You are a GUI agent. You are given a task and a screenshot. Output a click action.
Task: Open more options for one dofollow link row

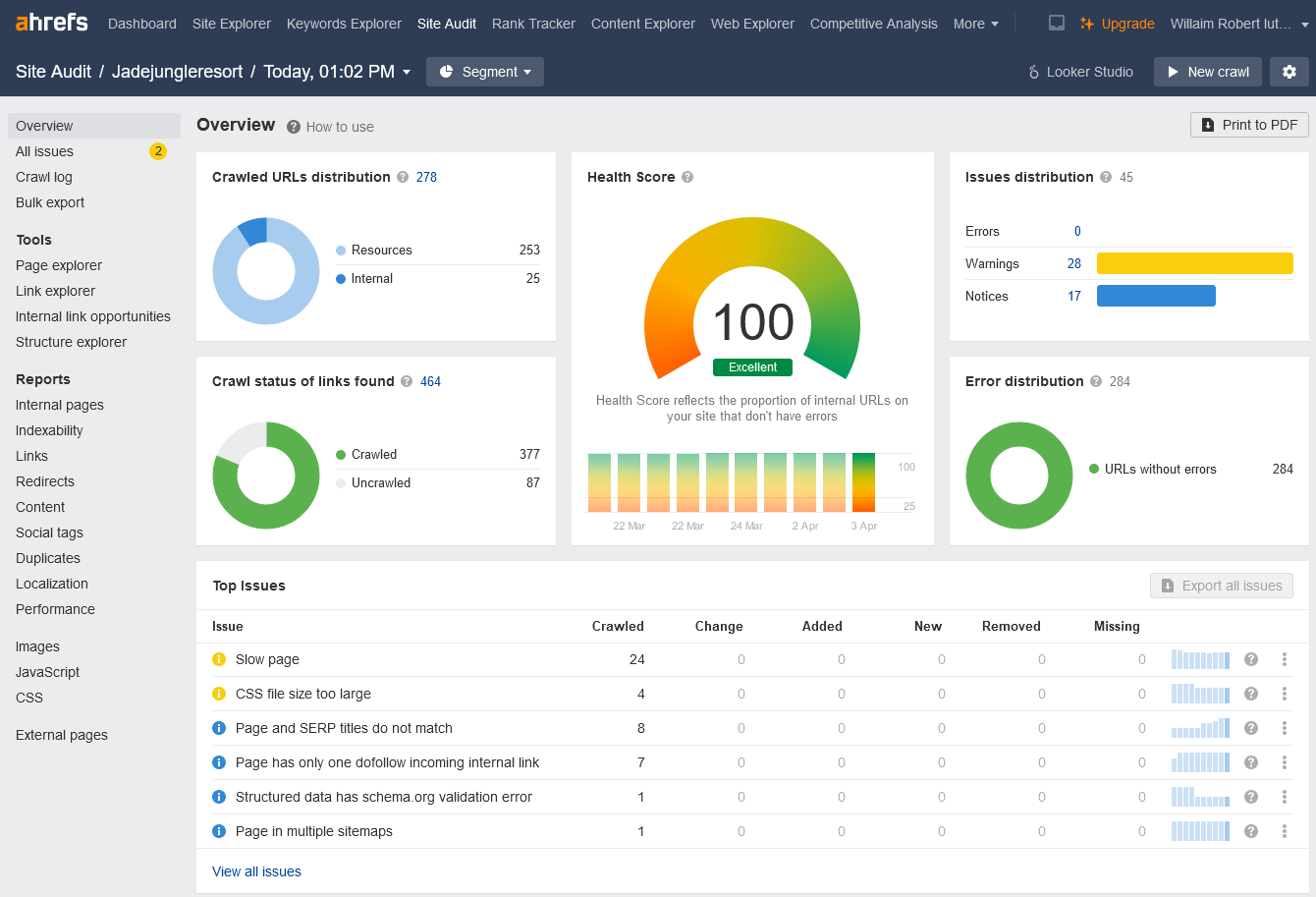click(x=1284, y=762)
